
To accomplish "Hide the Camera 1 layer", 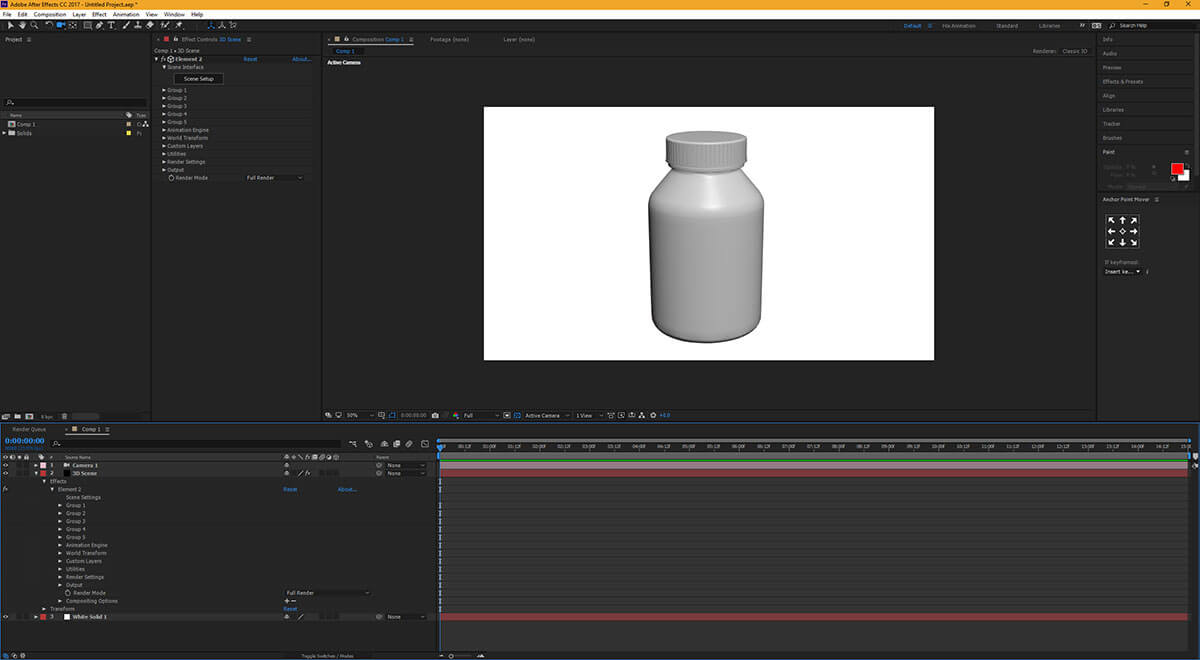I will 5,465.
